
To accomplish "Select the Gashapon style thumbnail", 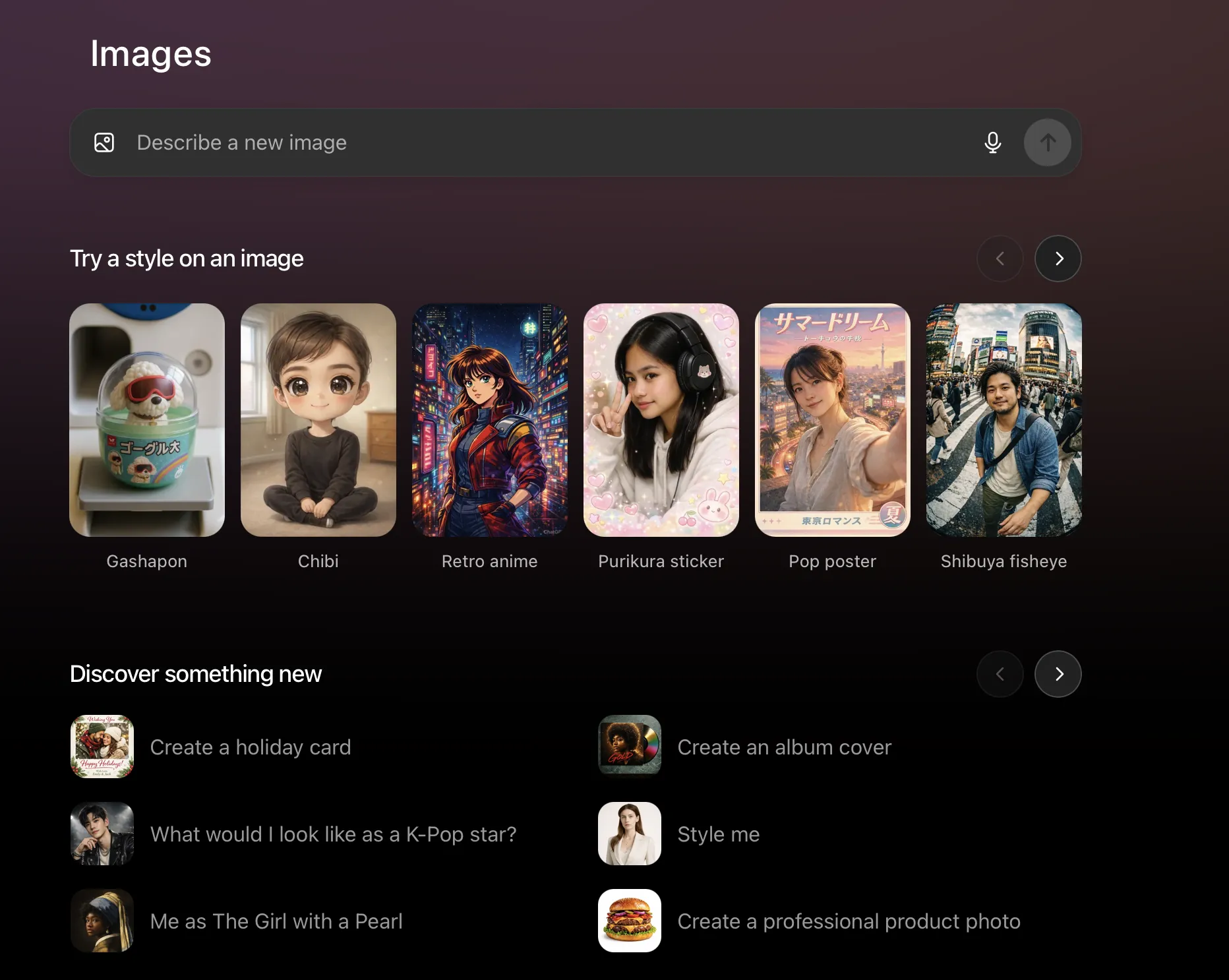I will 146,419.
